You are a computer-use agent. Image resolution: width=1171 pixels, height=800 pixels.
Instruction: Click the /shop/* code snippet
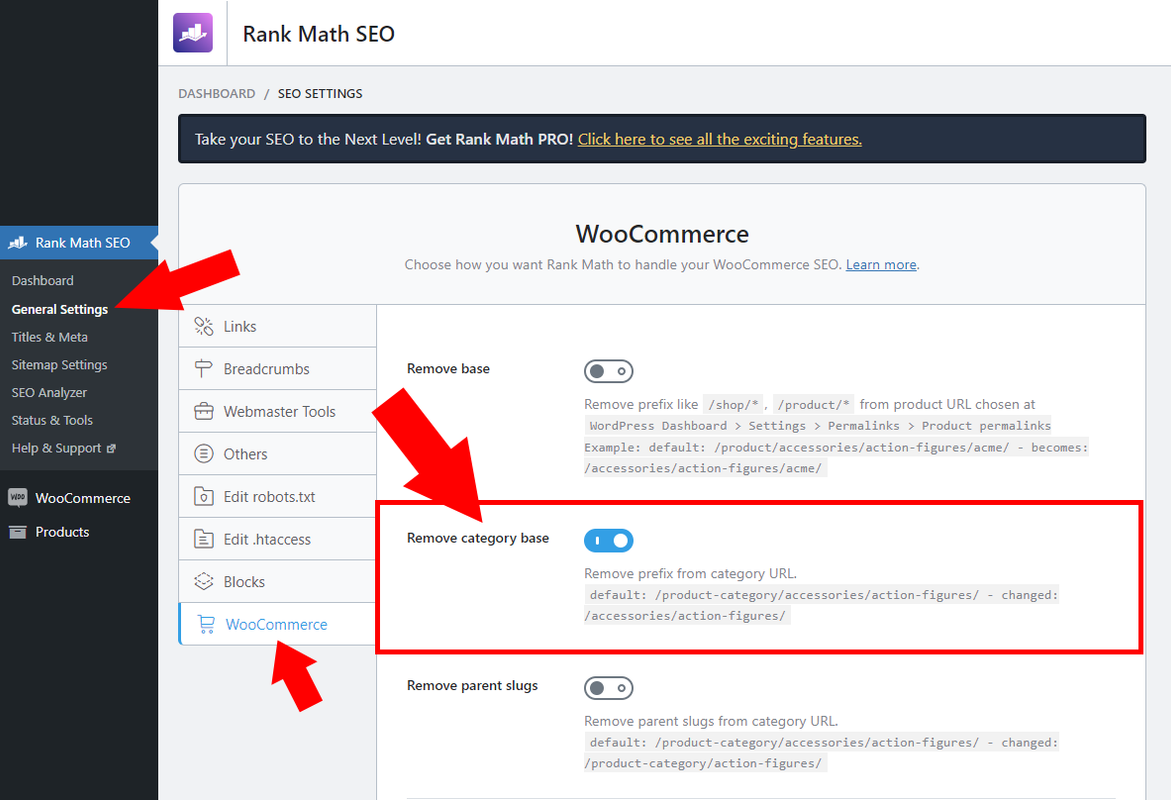pyautogui.click(x=733, y=405)
